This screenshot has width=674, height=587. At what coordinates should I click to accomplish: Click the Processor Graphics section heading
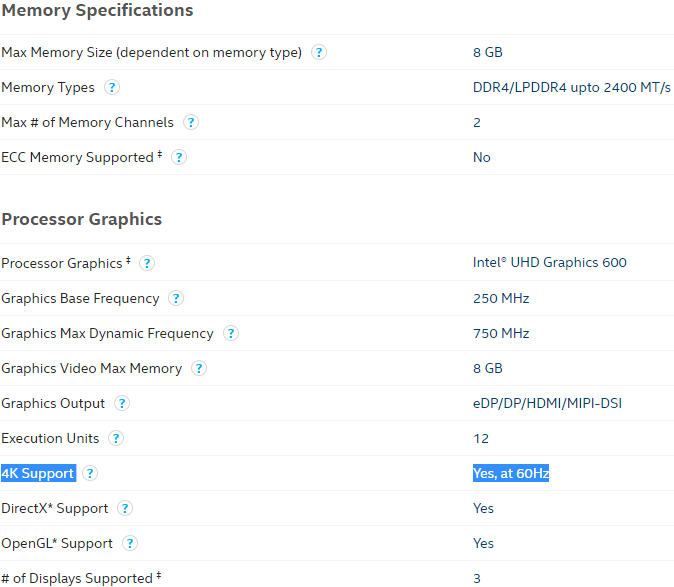[x=82, y=219]
